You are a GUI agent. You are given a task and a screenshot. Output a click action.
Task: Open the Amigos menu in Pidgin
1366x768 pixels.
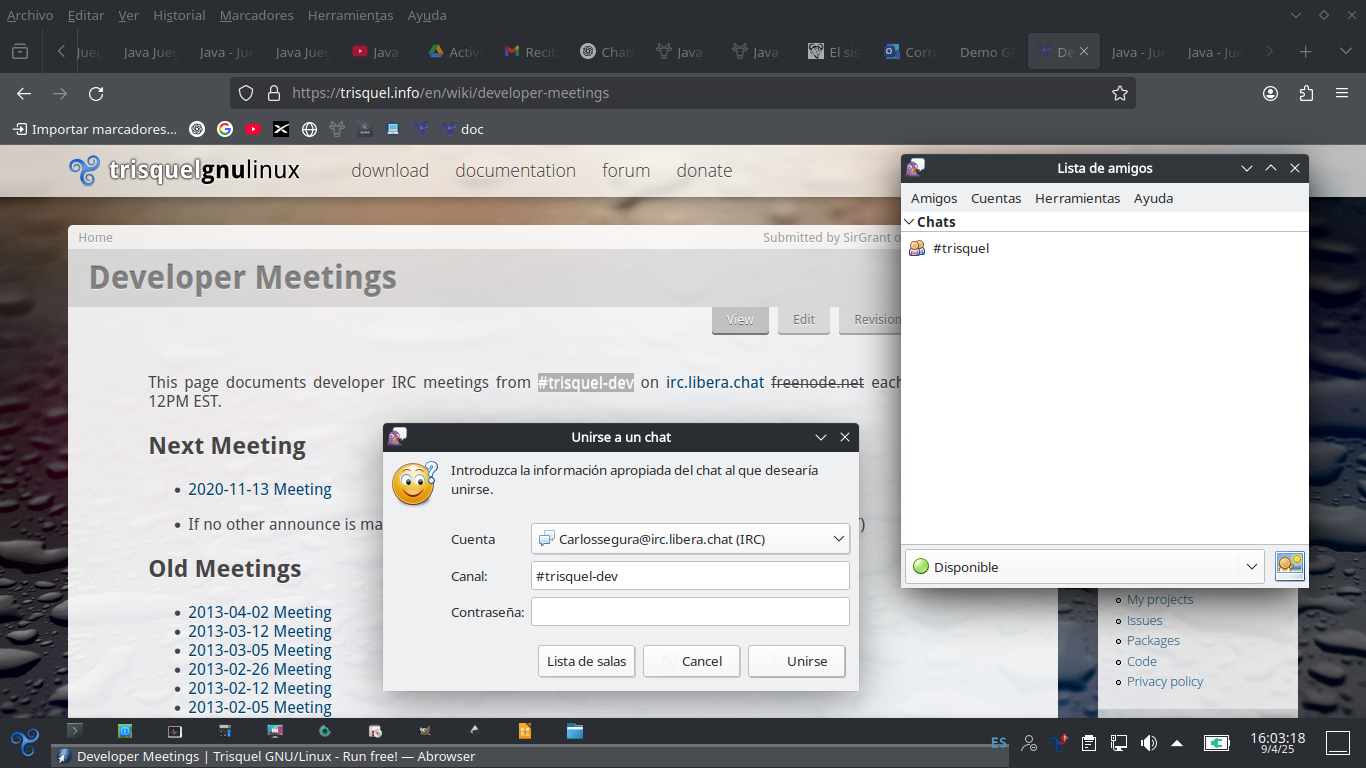click(x=934, y=198)
